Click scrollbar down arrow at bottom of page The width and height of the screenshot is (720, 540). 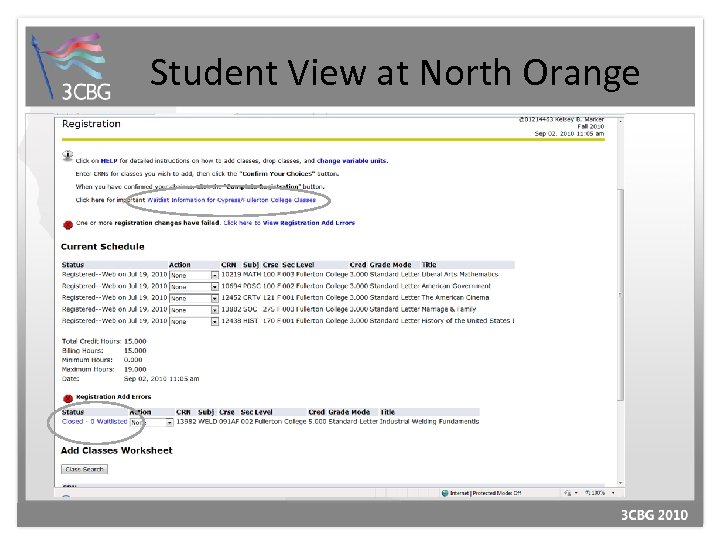pyautogui.click(x=621, y=483)
